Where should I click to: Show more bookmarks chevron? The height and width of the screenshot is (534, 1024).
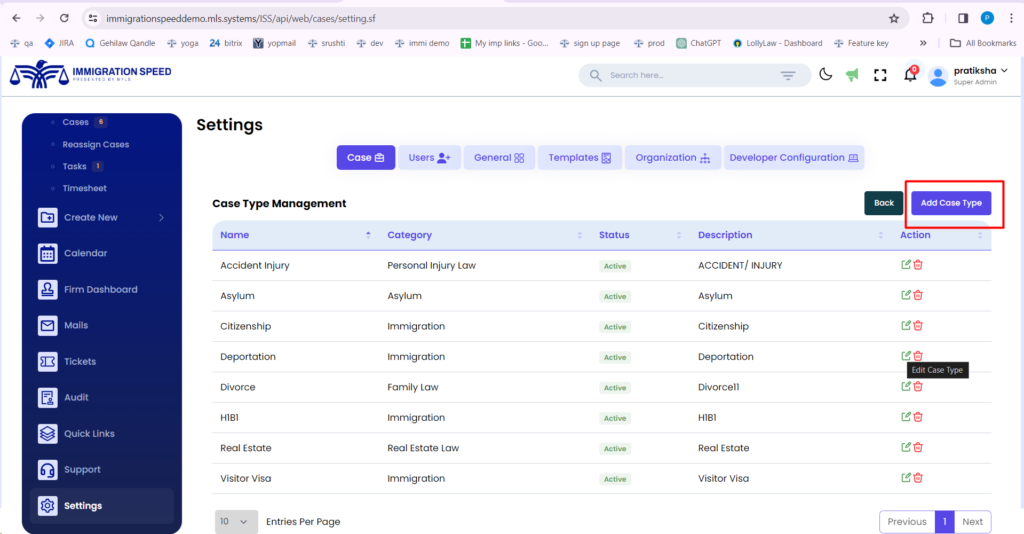[923, 43]
